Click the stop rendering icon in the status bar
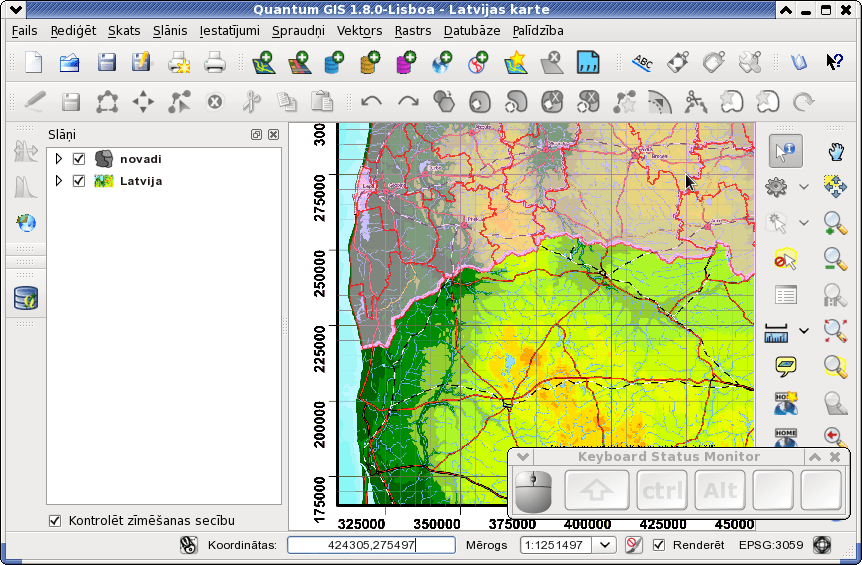Screen dimensions: 862x565 [633, 545]
